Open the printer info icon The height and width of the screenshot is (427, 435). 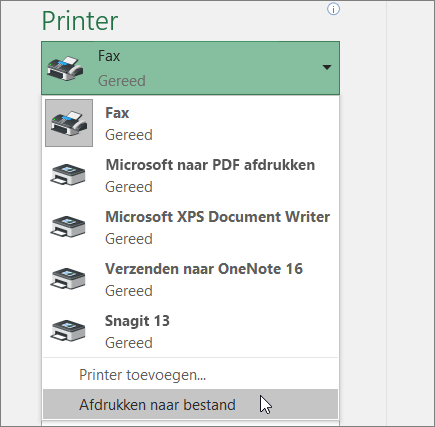coord(333,9)
